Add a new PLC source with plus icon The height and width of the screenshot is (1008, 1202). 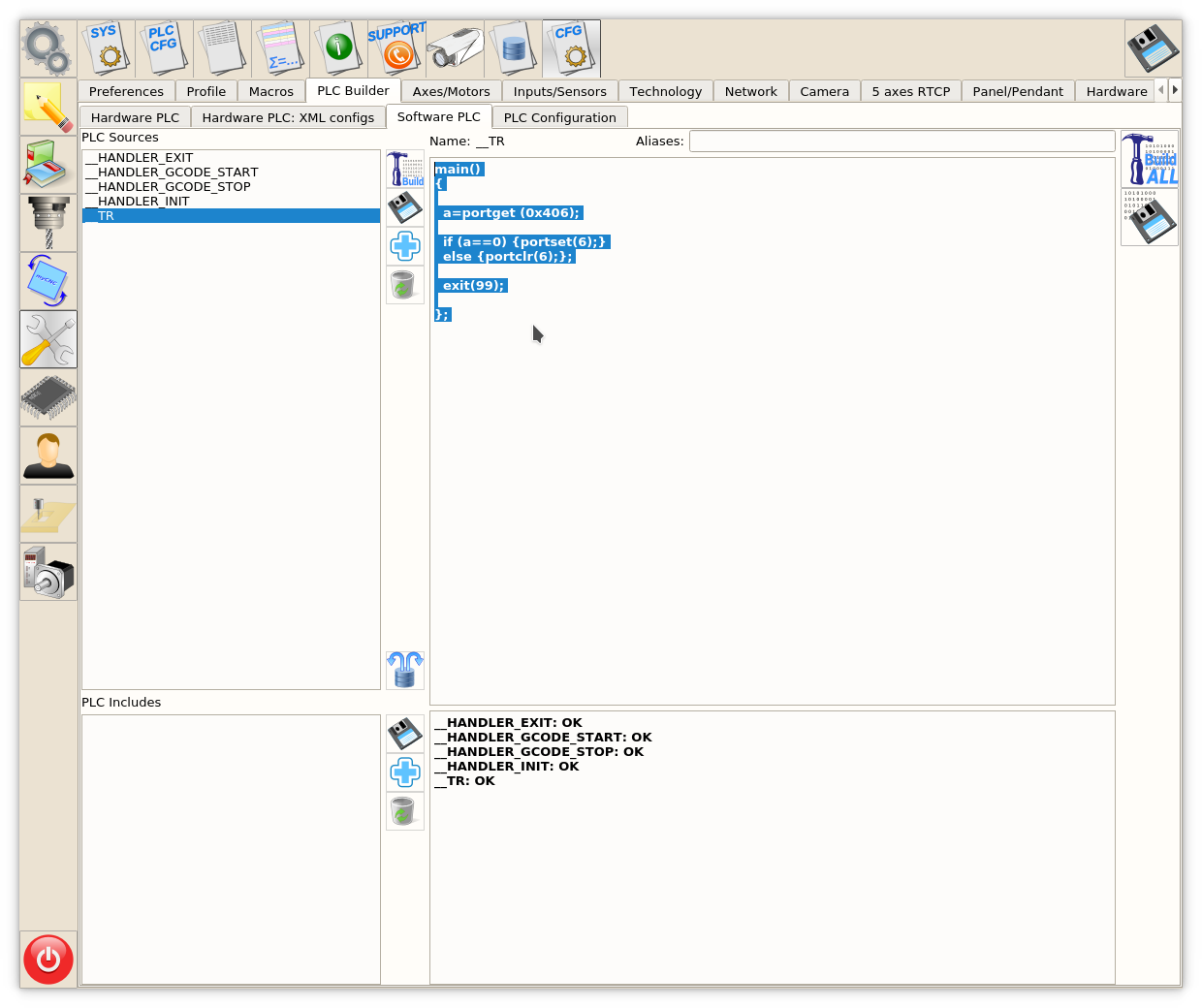[x=405, y=246]
